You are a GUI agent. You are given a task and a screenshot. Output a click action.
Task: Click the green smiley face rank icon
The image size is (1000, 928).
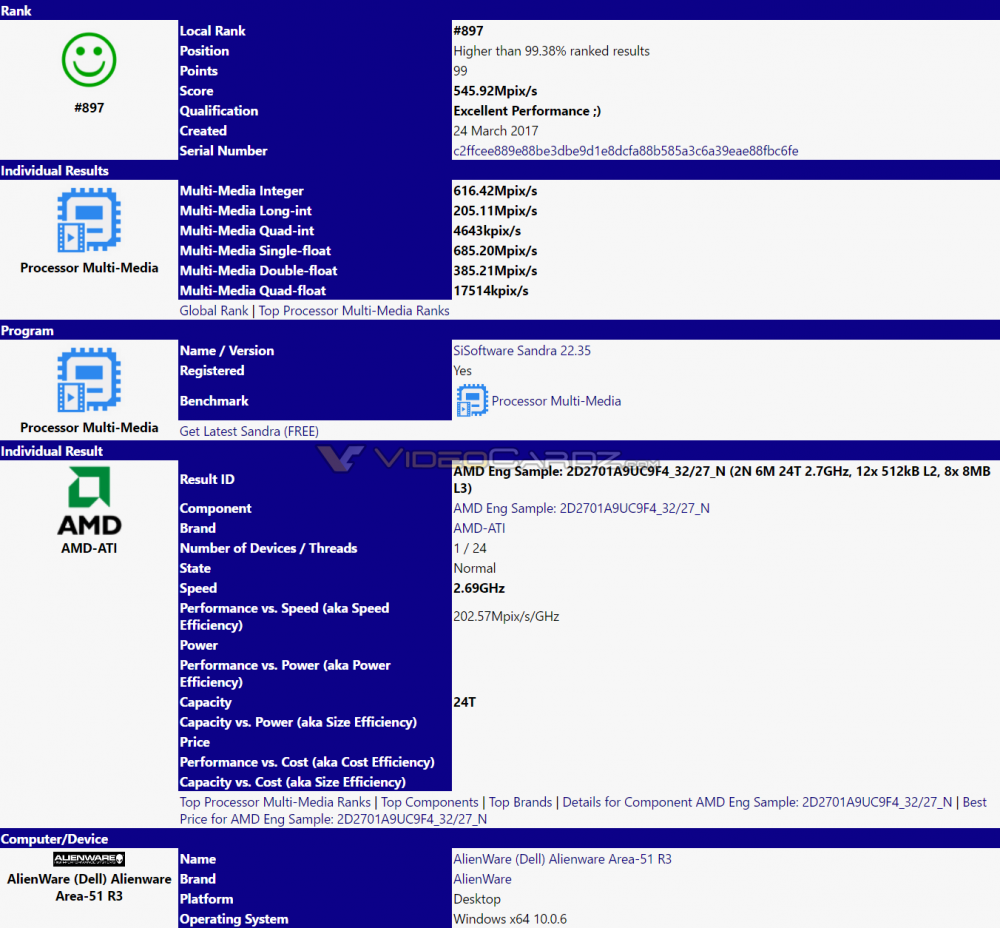[89, 60]
